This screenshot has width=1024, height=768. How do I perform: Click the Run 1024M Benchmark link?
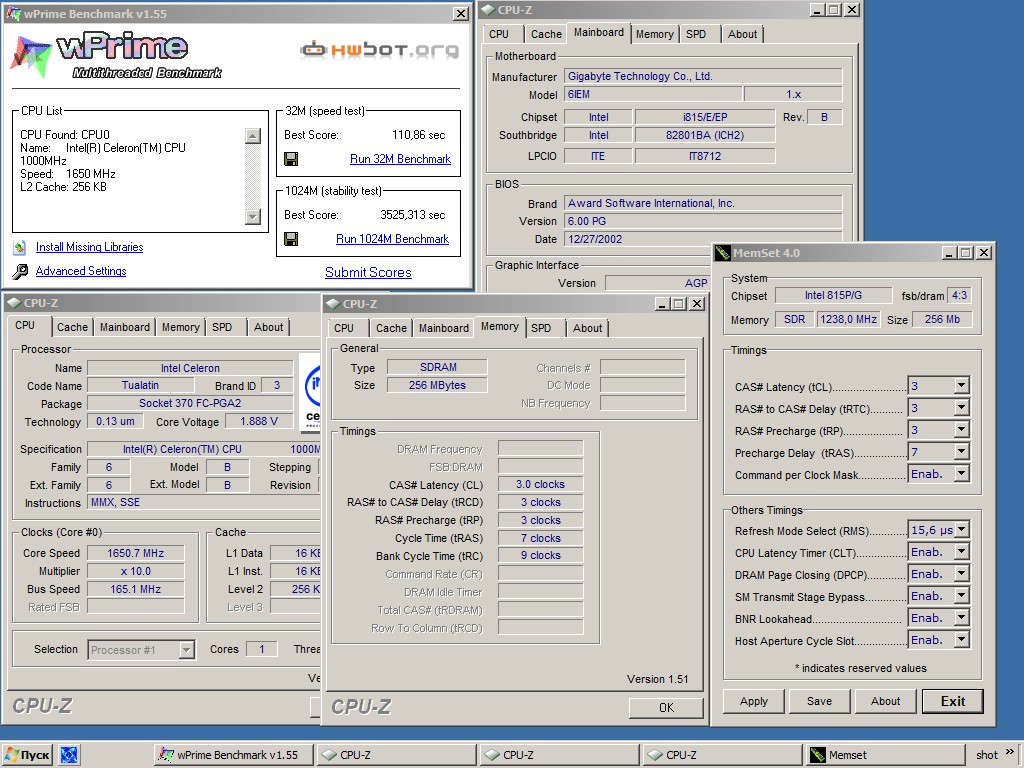click(x=392, y=239)
